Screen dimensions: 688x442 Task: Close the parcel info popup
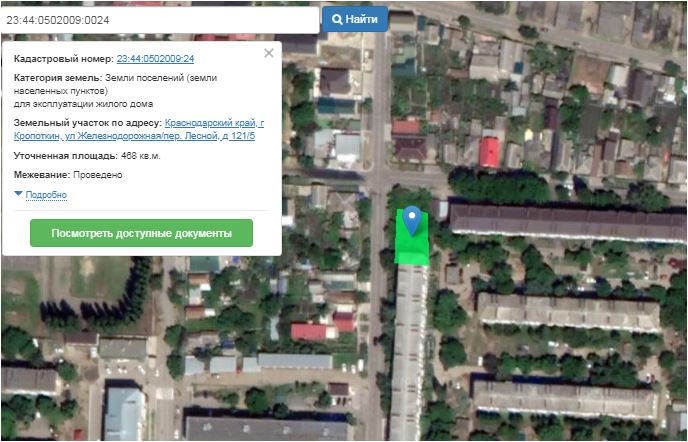[x=269, y=54]
